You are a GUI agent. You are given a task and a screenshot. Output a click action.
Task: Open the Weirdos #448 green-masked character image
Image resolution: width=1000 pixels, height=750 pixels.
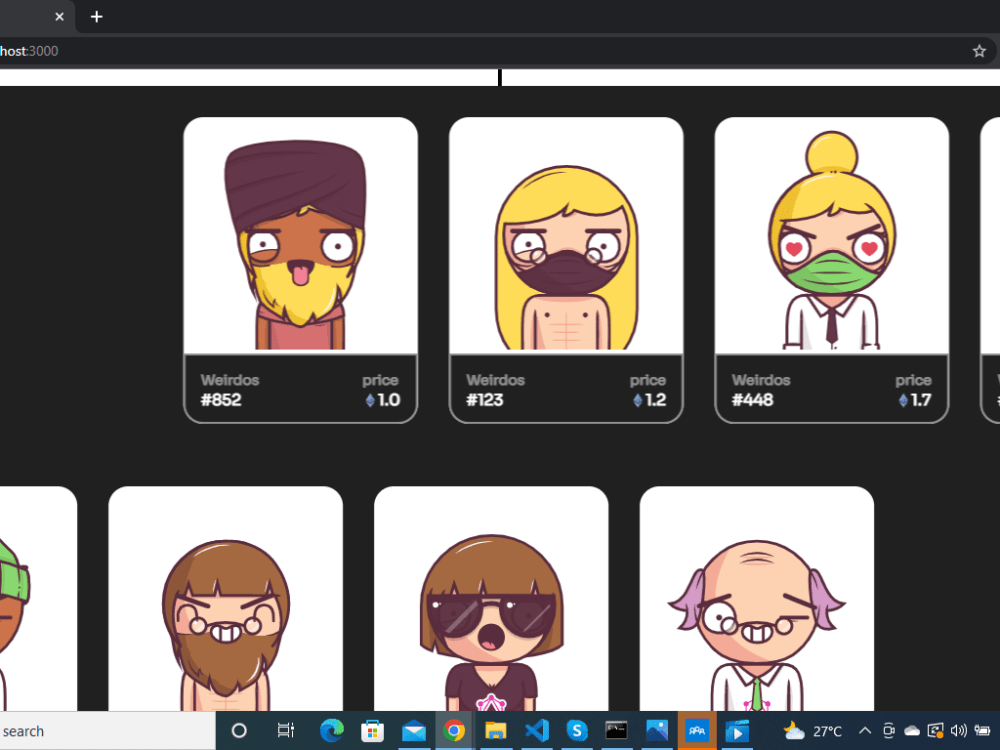tap(832, 235)
